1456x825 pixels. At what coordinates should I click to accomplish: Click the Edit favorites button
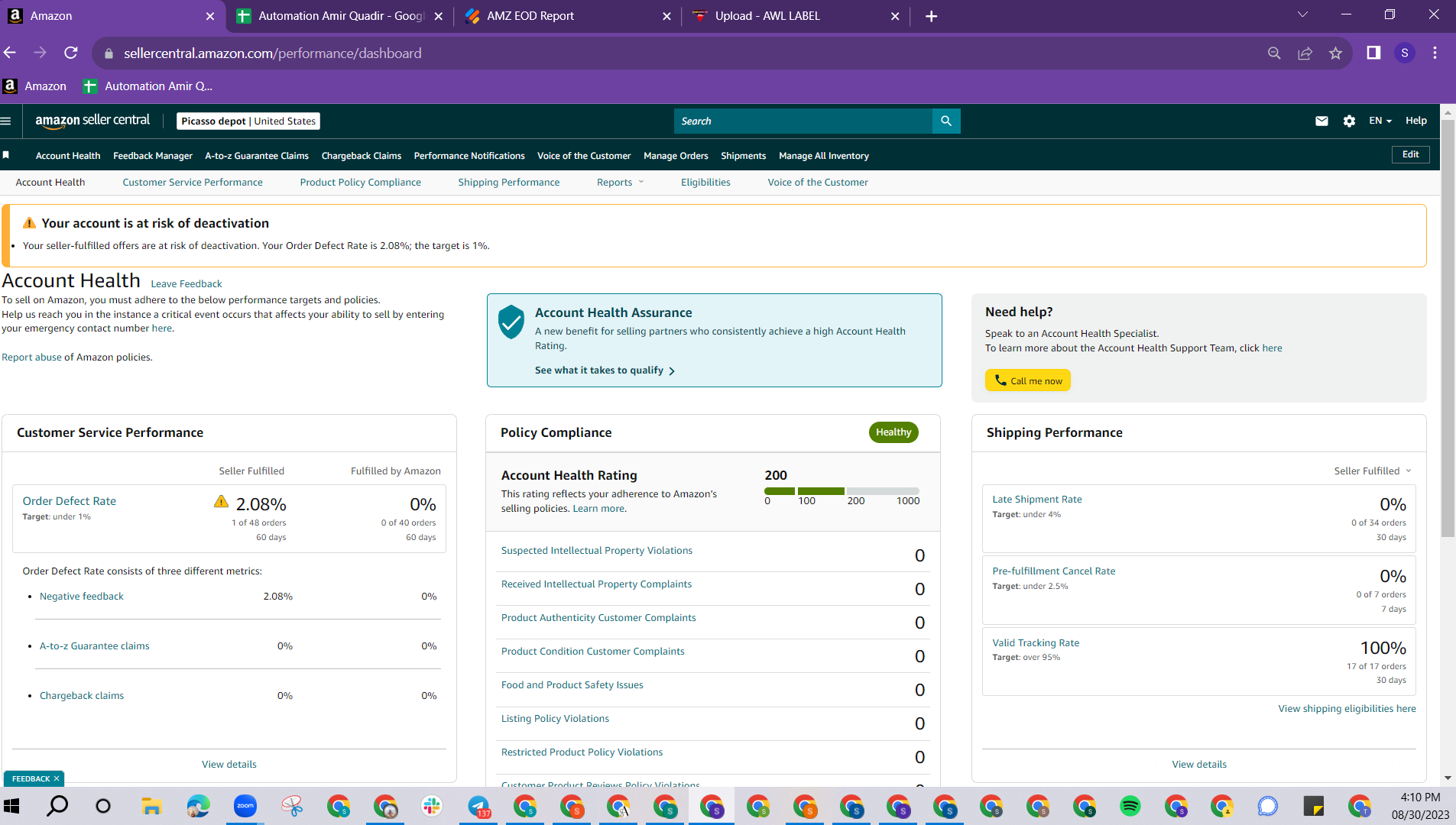[x=1410, y=154]
